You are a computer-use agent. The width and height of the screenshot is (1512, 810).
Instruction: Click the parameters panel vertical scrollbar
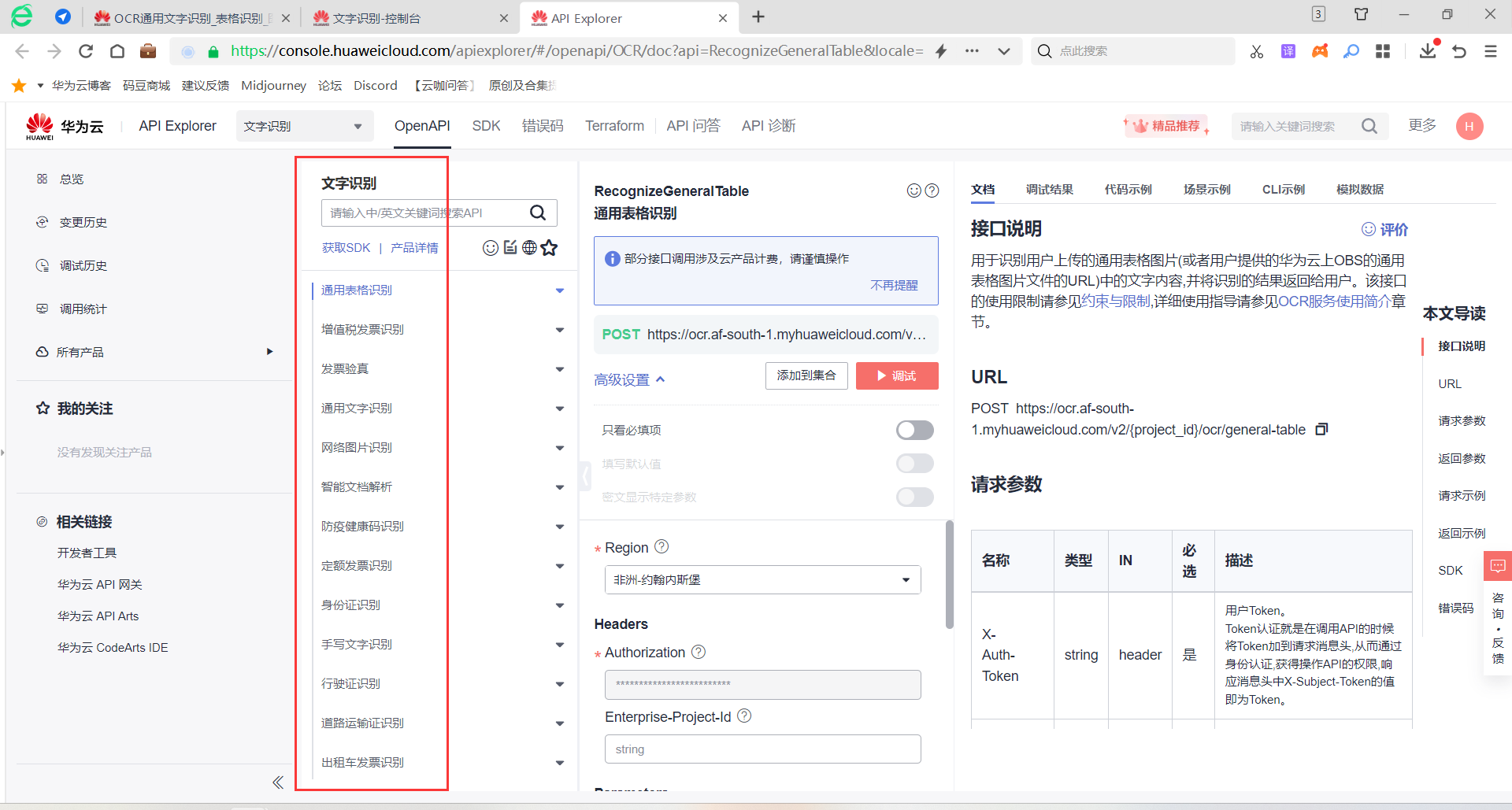pos(950,575)
